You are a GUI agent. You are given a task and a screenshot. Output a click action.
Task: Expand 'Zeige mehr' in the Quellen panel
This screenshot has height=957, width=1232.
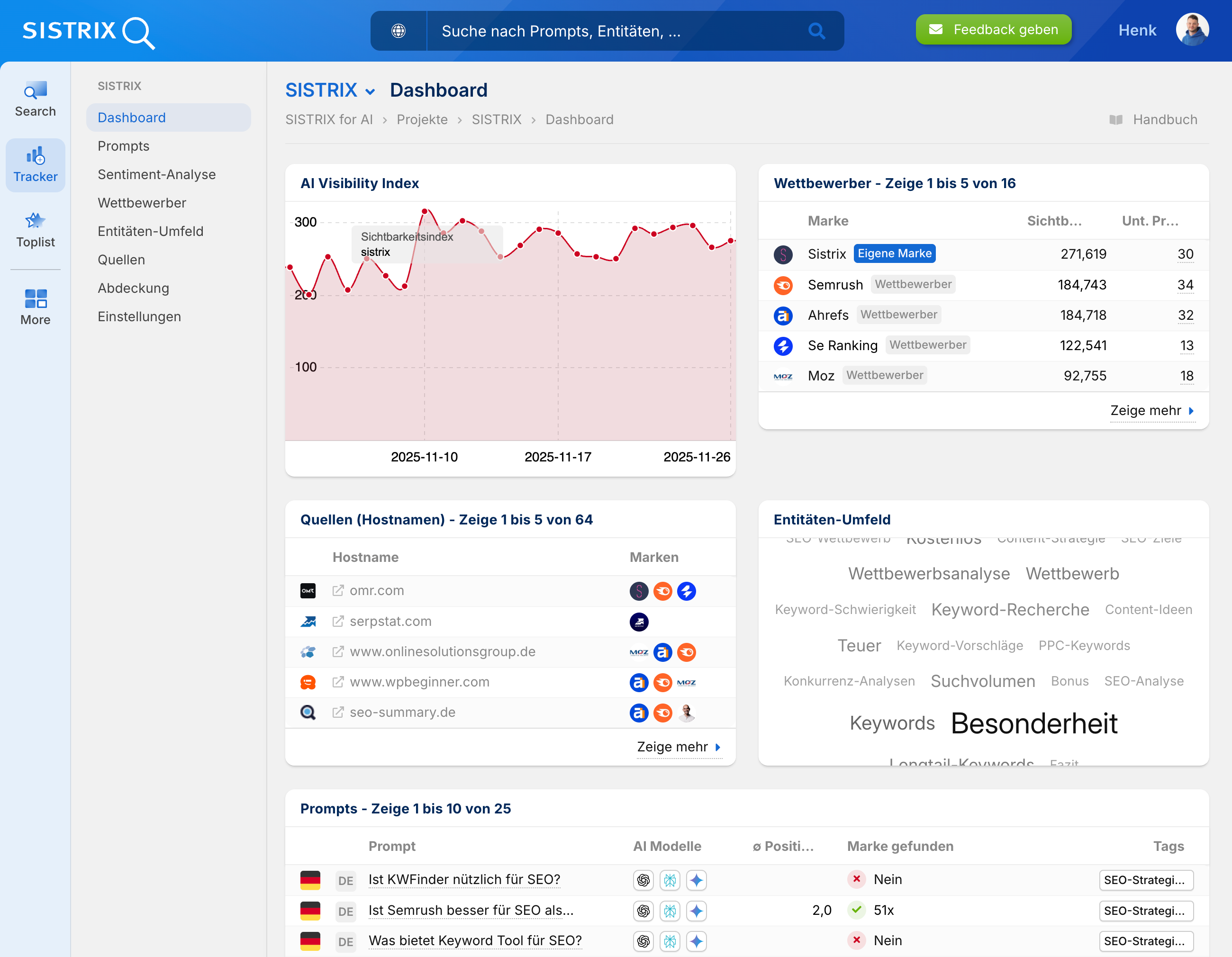tap(674, 747)
